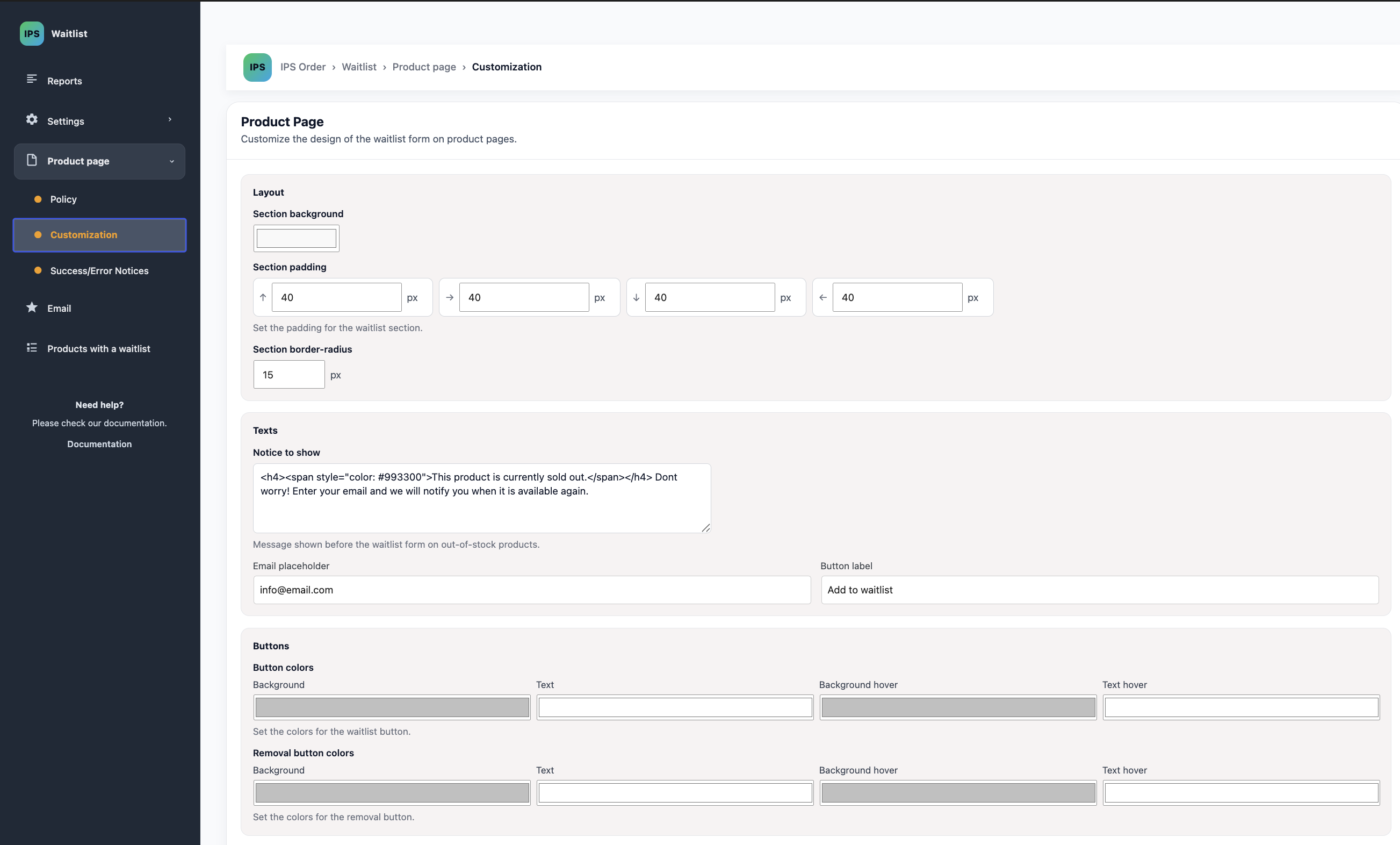Focus the Button label field
Viewport: 1400px width, 845px height.
tap(1100, 590)
